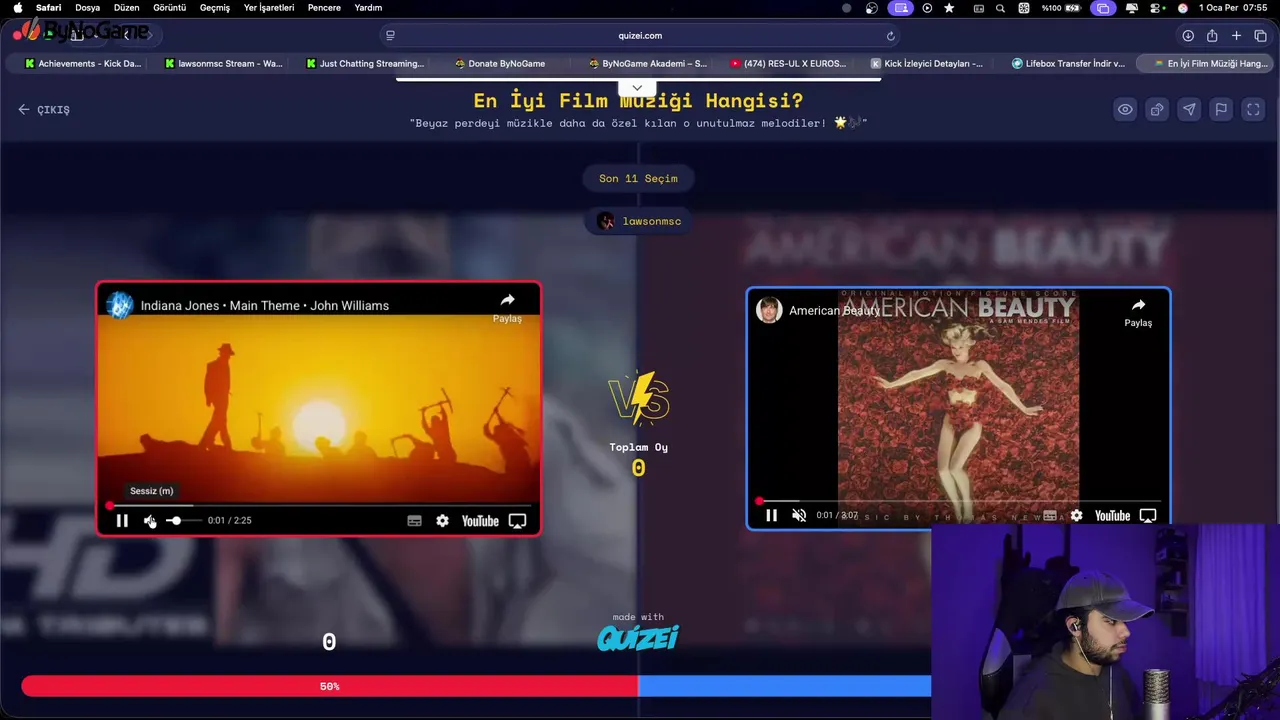Switch to Donate ByNoGame tab
1280x720 pixels.
[x=500, y=63]
